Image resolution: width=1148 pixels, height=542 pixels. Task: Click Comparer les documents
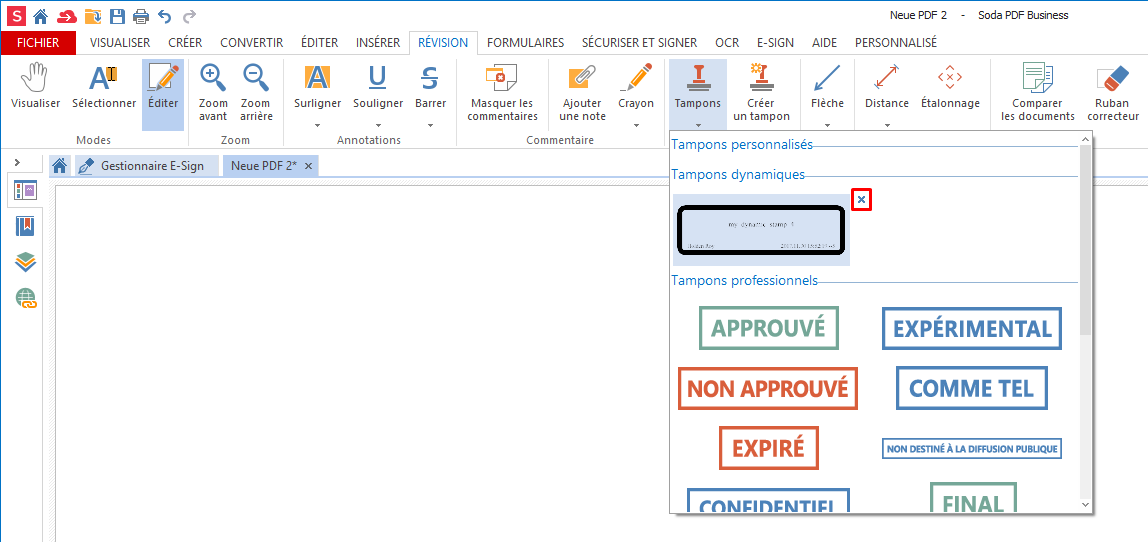point(1038,92)
